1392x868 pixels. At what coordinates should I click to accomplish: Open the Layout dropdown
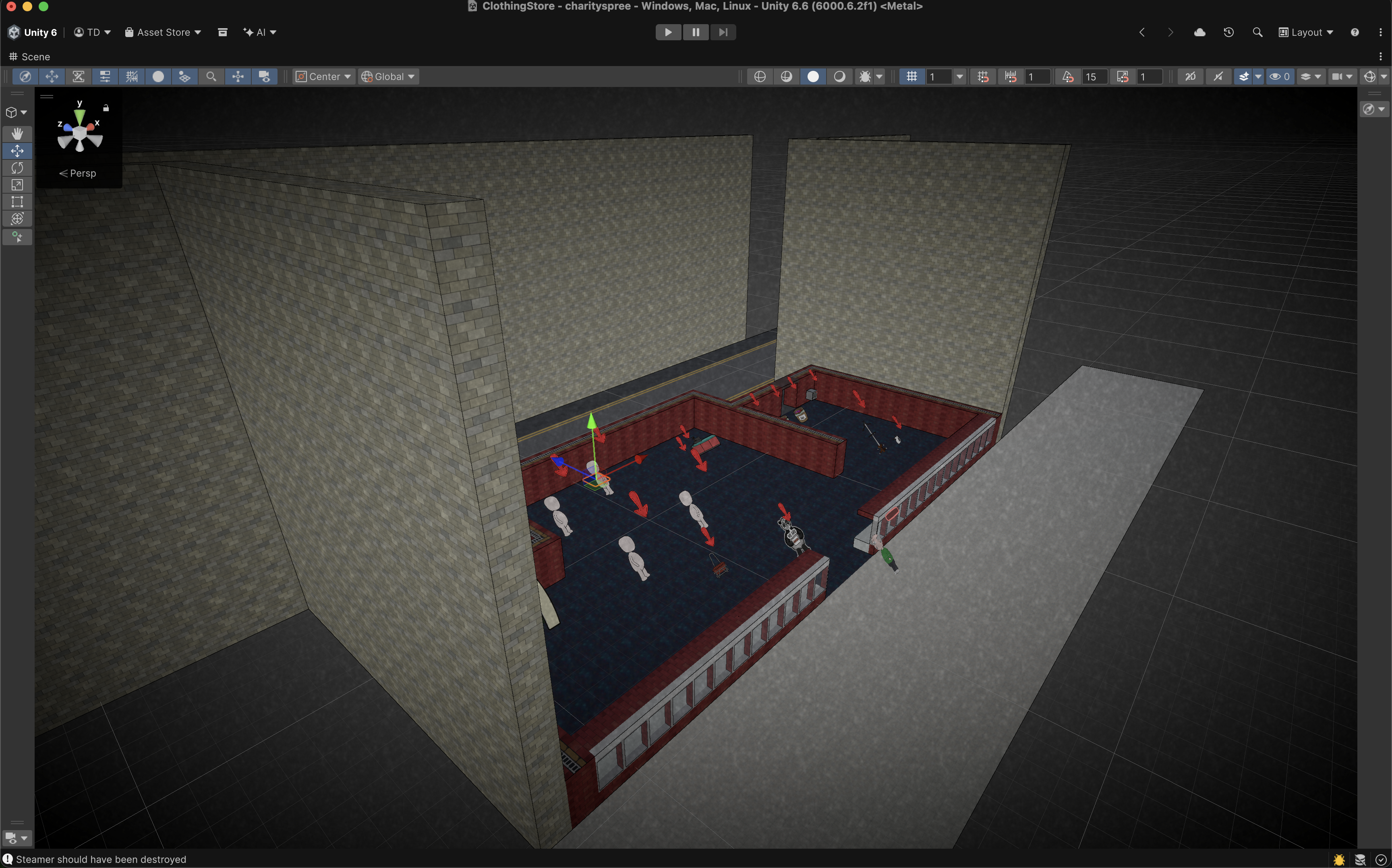1306,32
